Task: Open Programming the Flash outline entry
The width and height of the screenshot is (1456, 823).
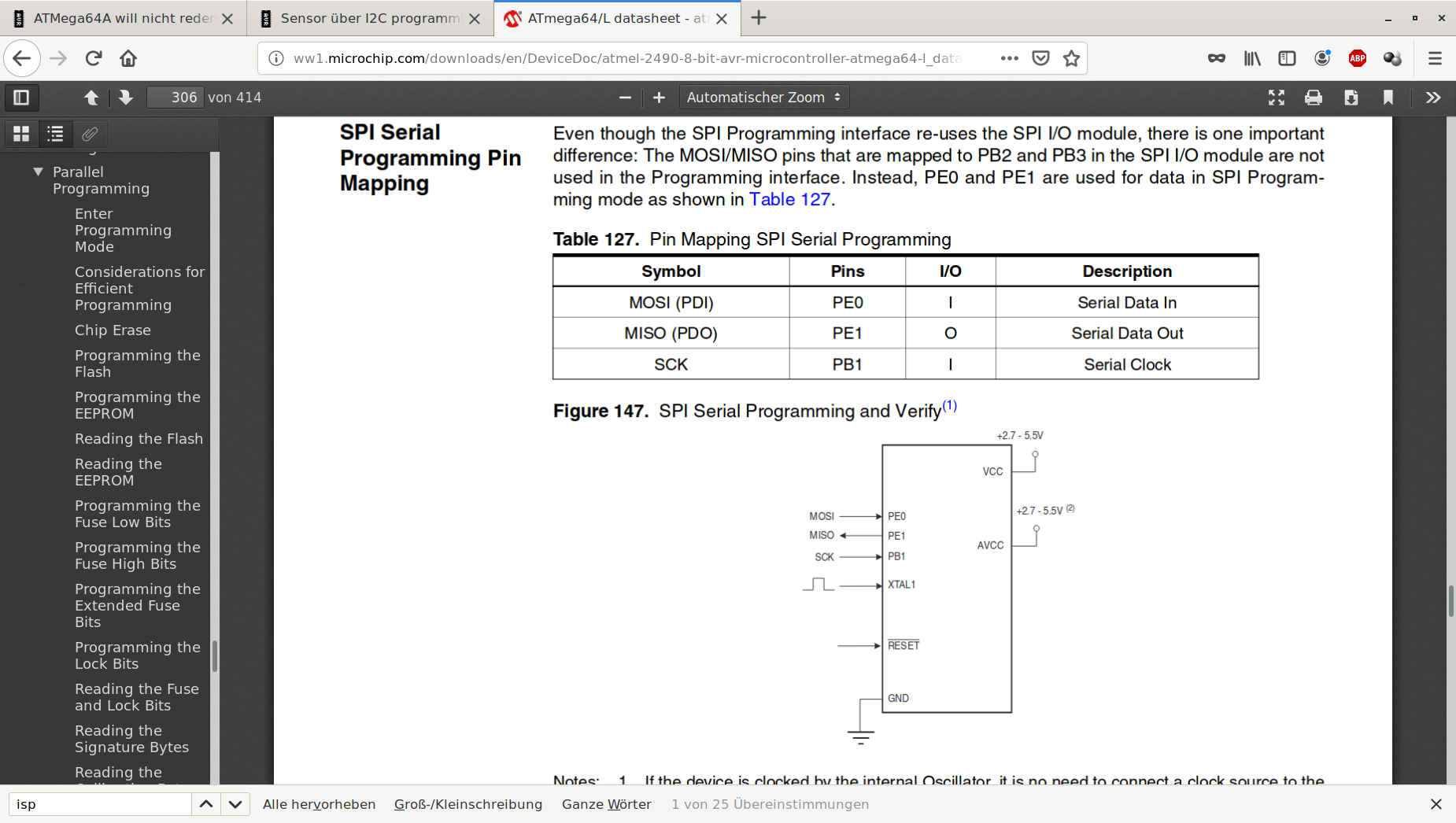Action: coord(138,364)
